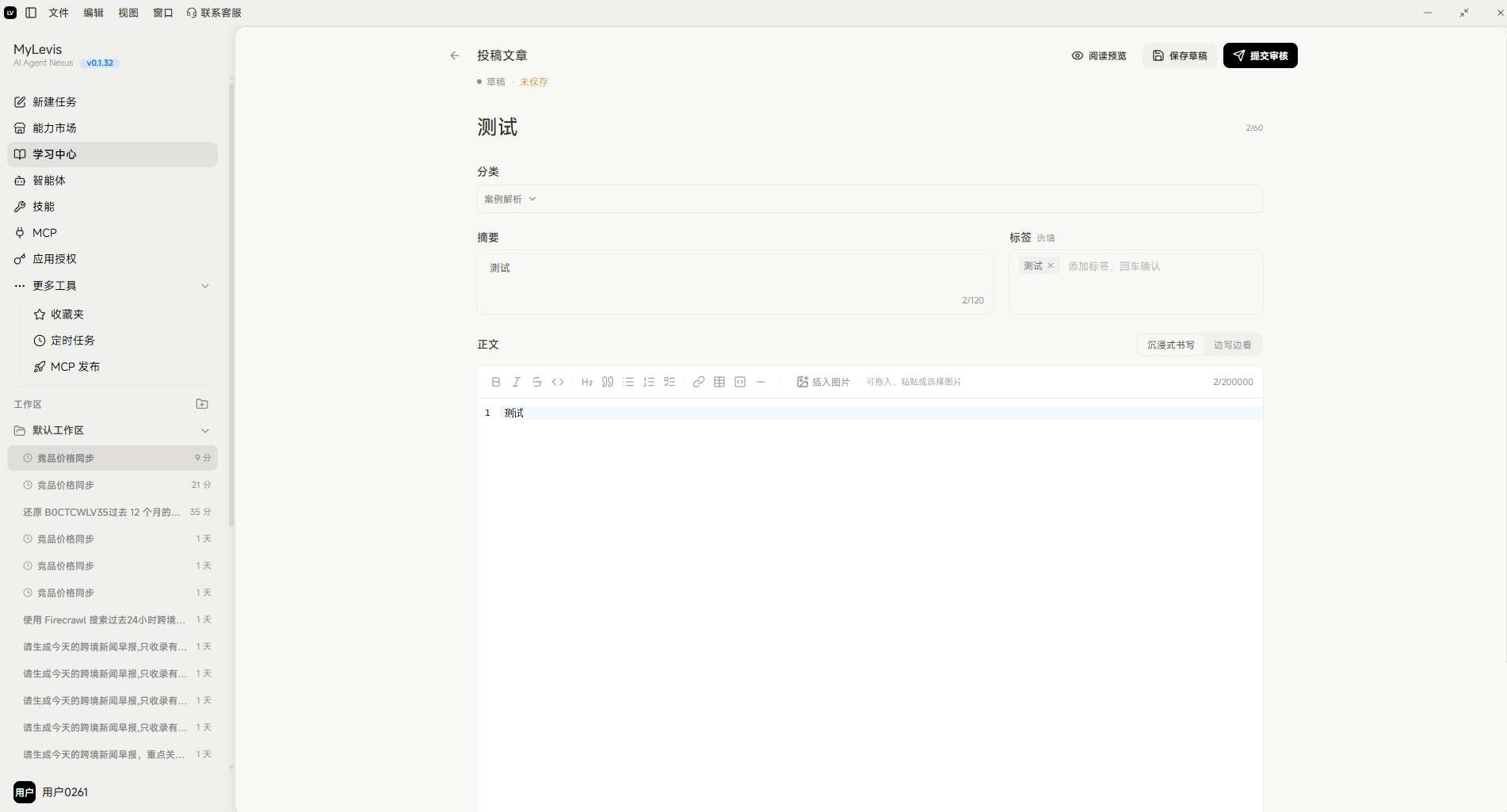Insert inline code with the angle-brackets icon
The image size is (1507, 812).
[558, 382]
